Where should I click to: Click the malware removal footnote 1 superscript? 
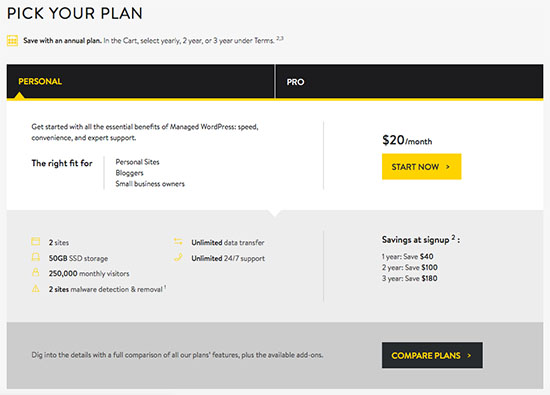click(165, 287)
